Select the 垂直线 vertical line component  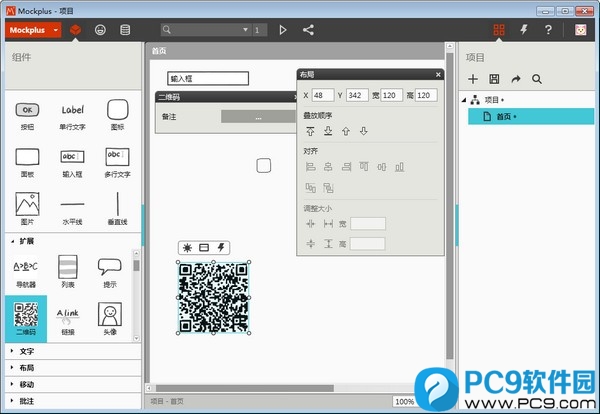[117, 209]
